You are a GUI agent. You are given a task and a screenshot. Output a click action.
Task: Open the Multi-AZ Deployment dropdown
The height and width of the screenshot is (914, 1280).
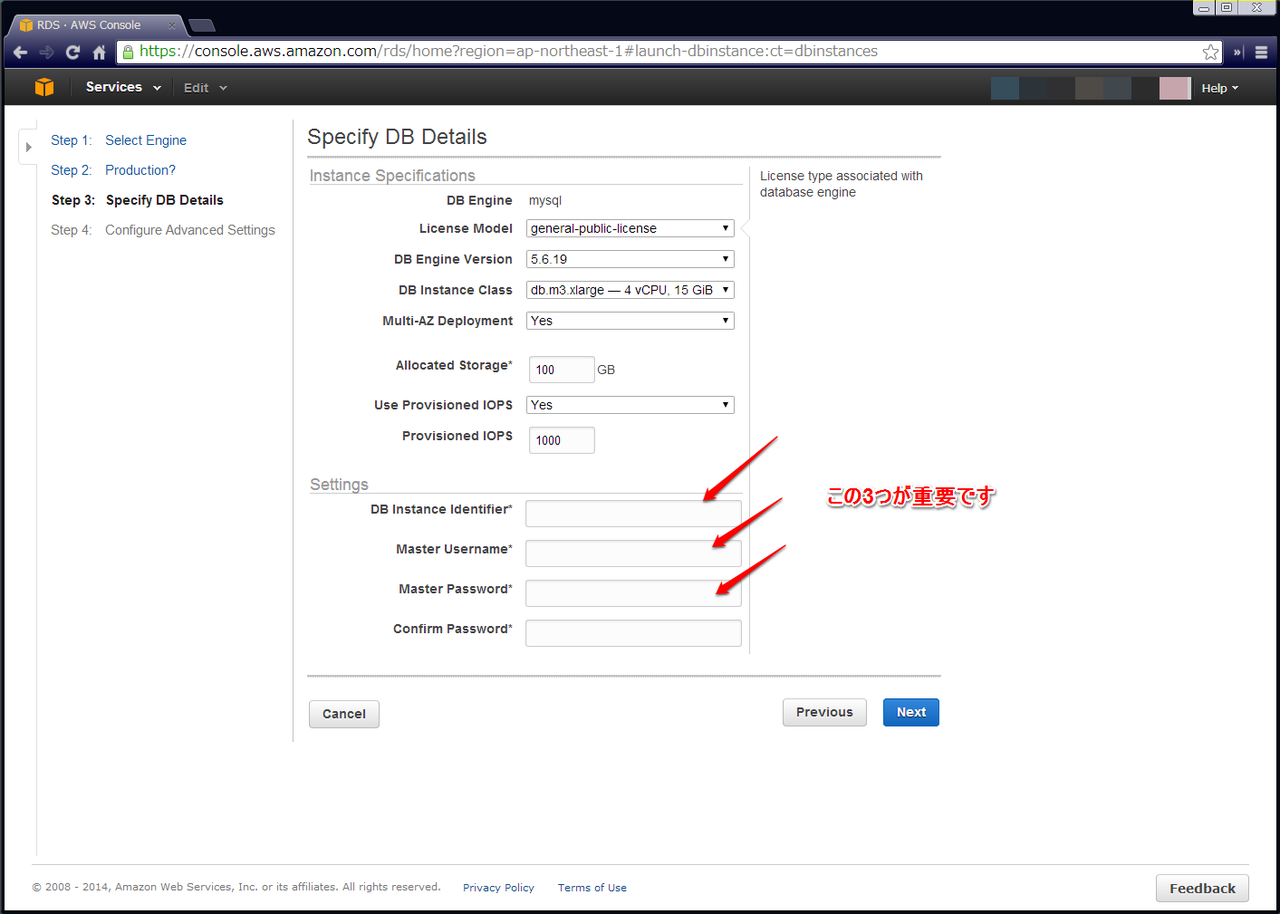tap(630, 321)
